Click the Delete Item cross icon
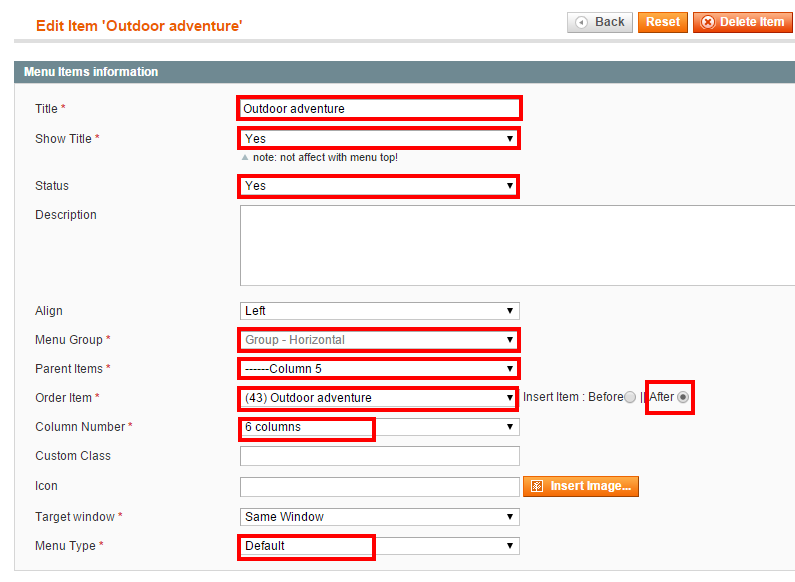The height and width of the screenshot is (582, 795). tap(707, 22)
